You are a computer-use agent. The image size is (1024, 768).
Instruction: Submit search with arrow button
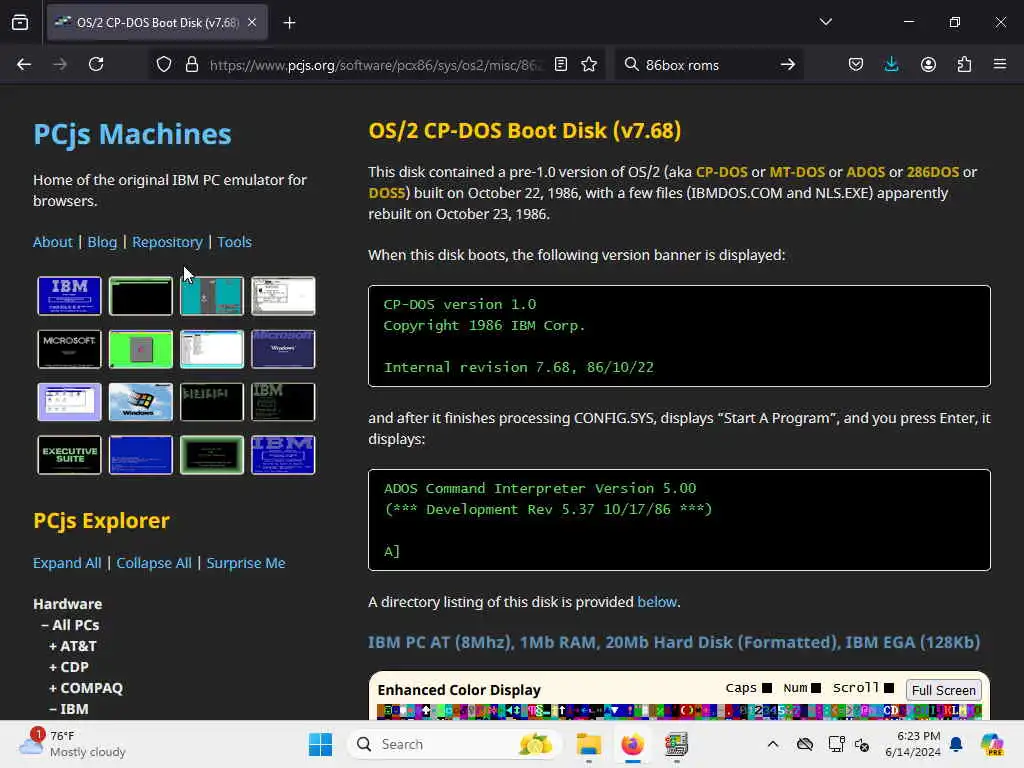788,65
